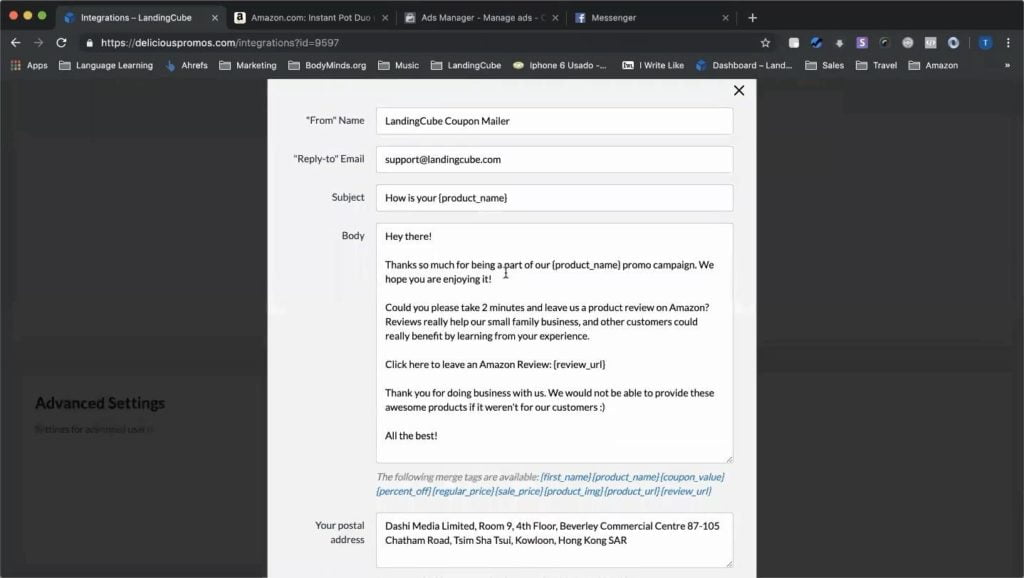Open the Language Learning bookmark folder

(106, 65)
